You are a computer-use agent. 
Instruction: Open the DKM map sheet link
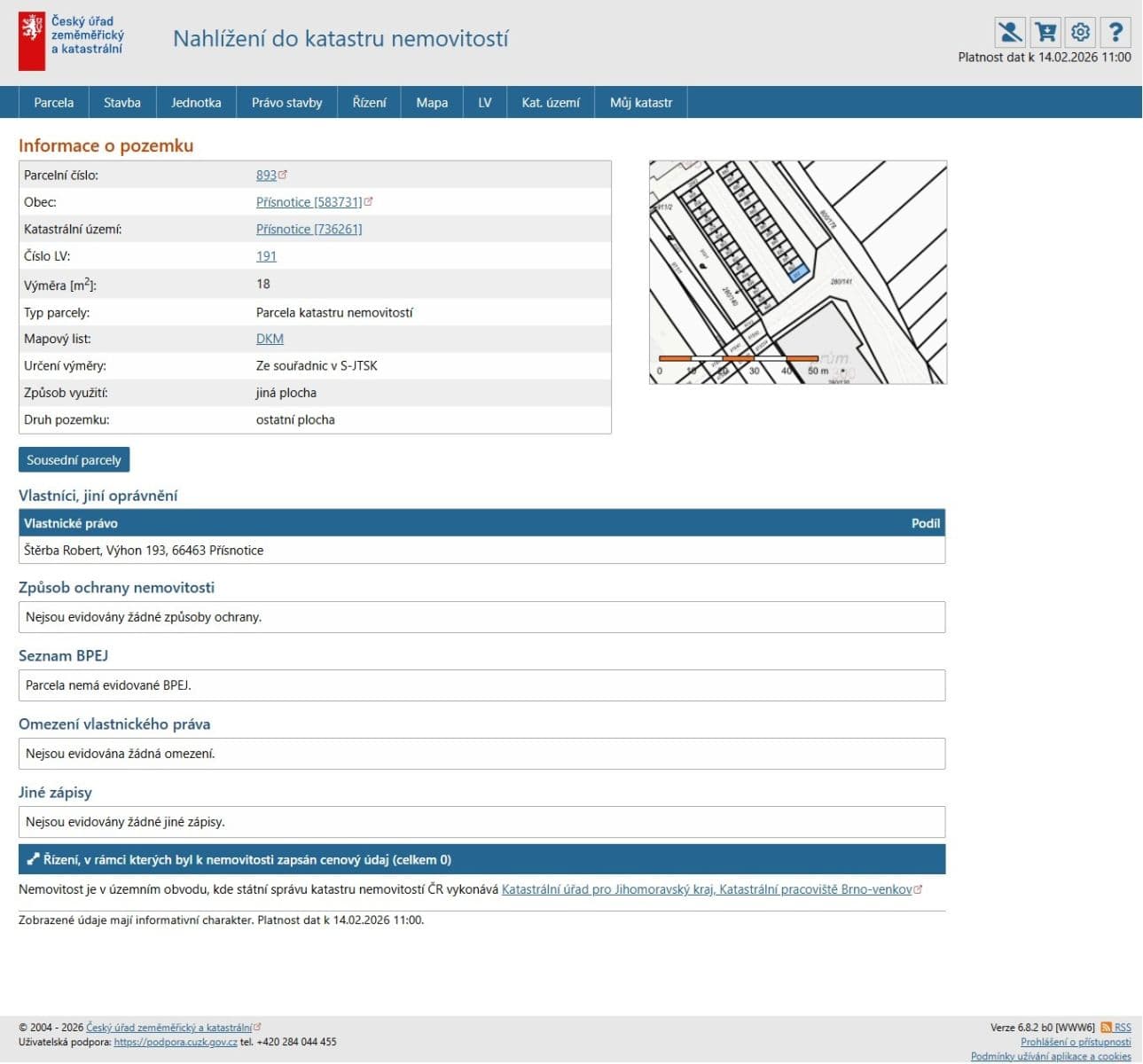270,339
